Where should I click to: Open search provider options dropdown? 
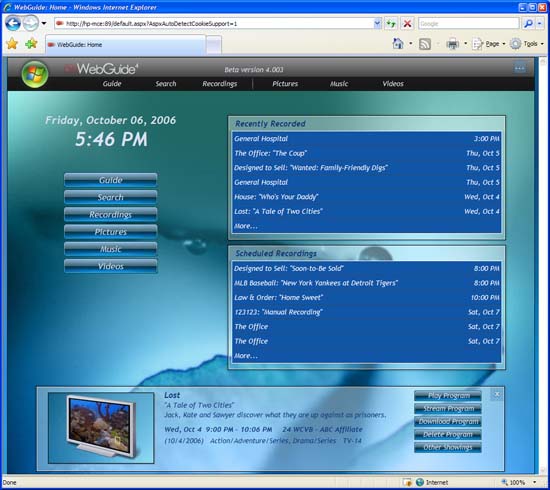(540, 24)
